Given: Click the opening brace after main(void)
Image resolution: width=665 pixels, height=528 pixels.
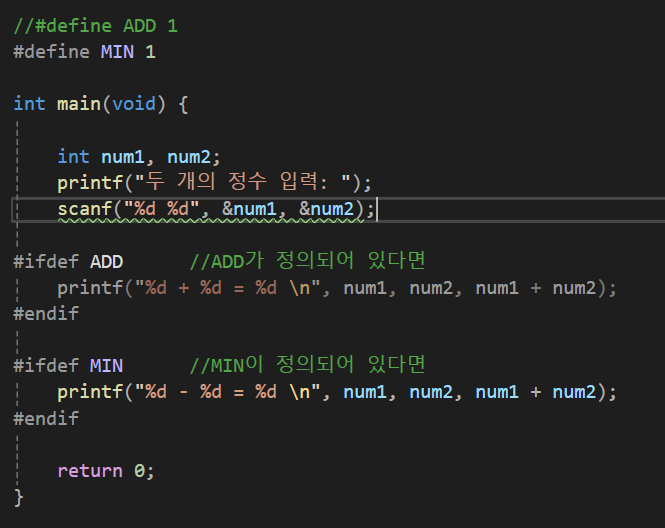Looking at the screenshot, I should tap(183, 105).
